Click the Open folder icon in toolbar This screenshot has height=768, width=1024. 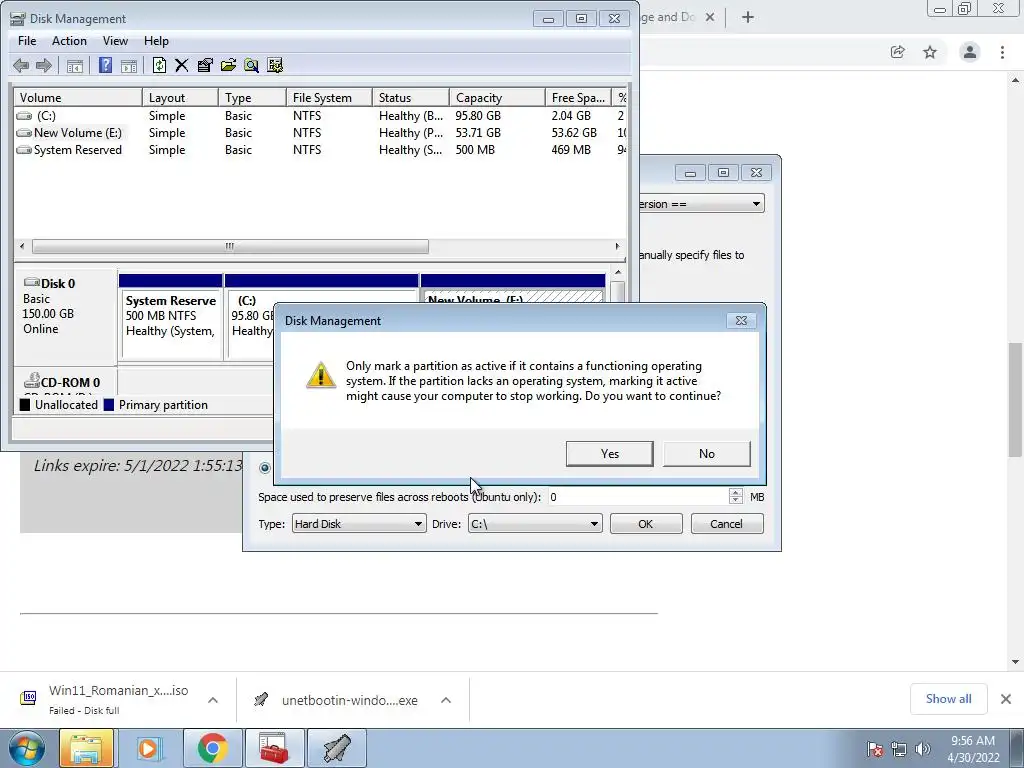pyautogui.click(x=228, y=65)
